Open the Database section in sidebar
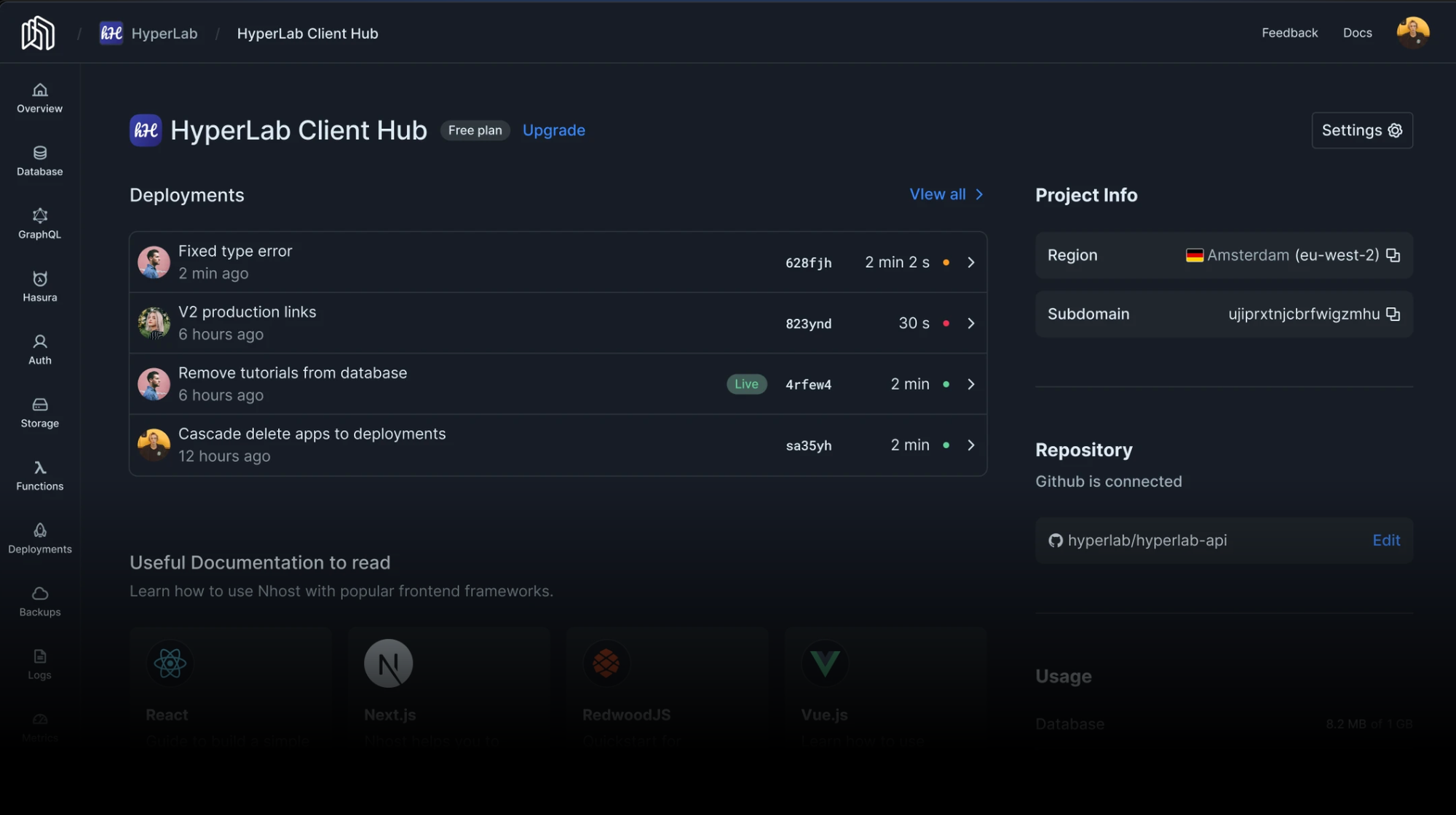 40,162
